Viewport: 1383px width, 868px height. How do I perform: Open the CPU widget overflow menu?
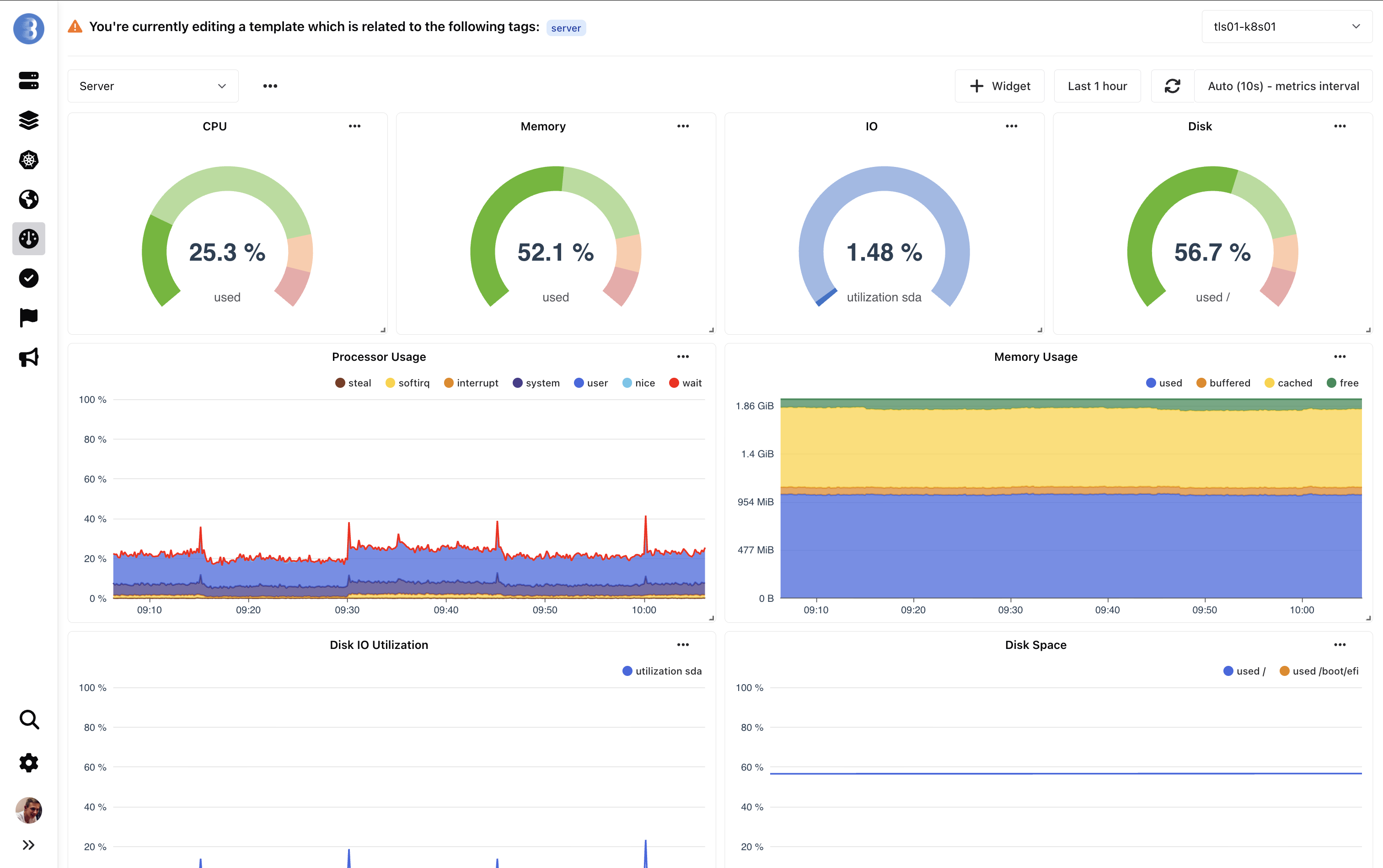click(355, 126)
